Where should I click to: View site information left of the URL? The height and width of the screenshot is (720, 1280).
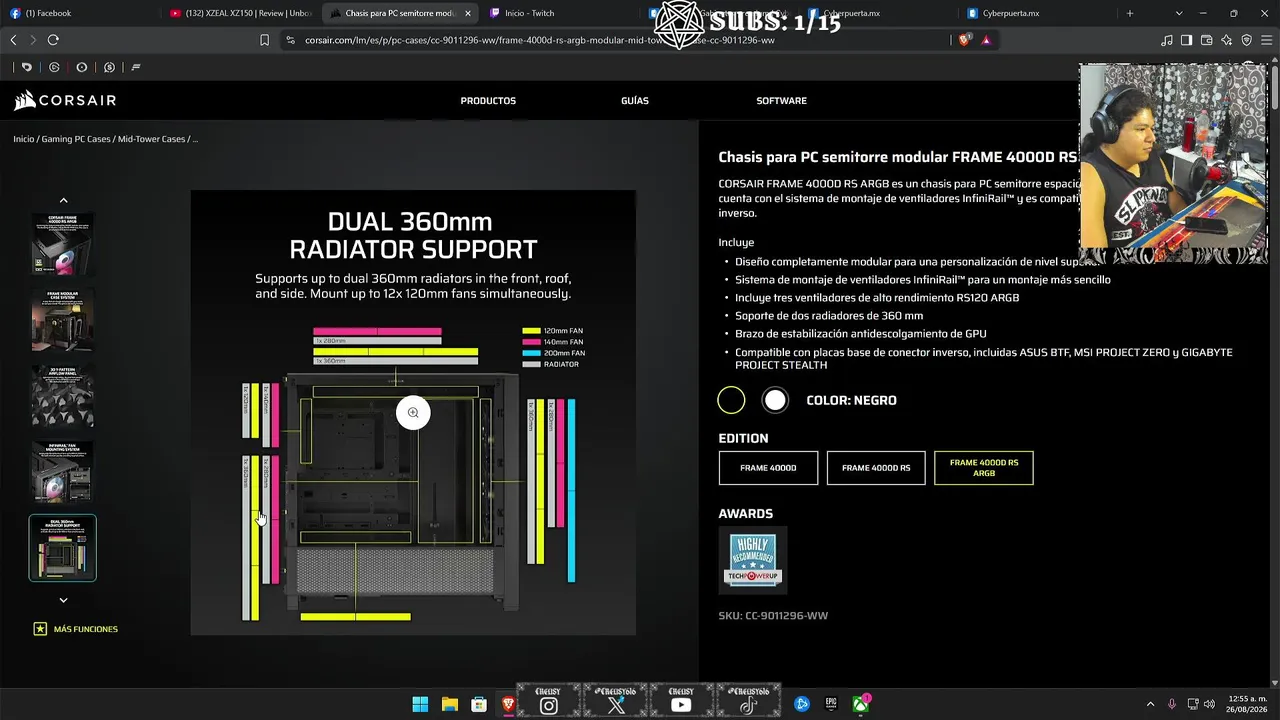(290, 40)
